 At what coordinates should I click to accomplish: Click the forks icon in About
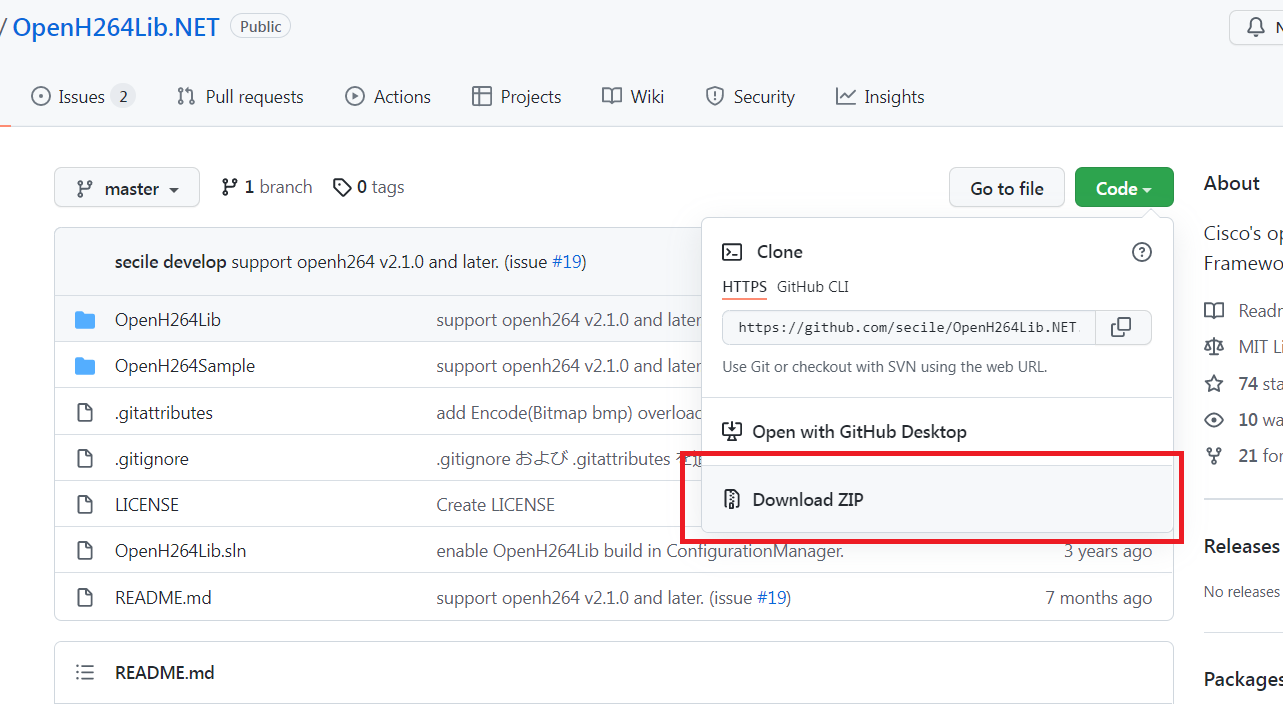coord(1214,456)
